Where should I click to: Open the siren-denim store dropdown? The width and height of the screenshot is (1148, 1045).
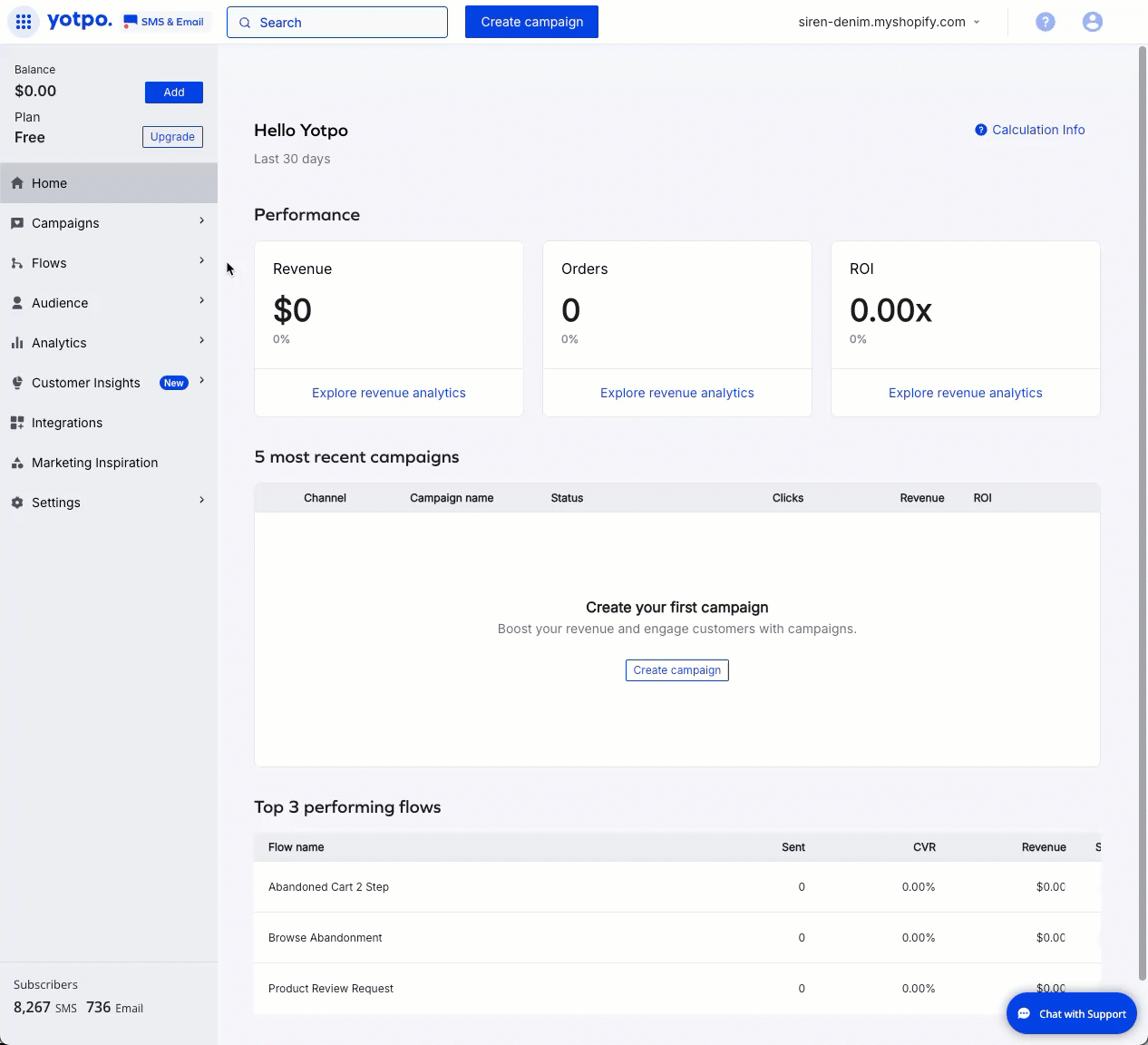tap(889, 22)
